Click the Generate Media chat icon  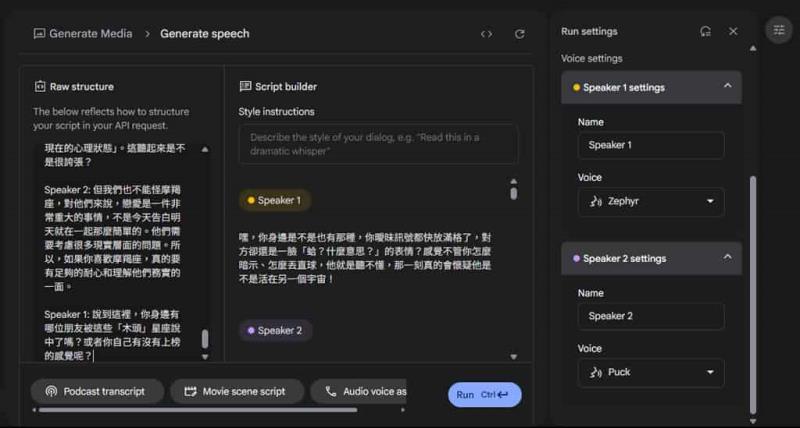pos(39,34)
